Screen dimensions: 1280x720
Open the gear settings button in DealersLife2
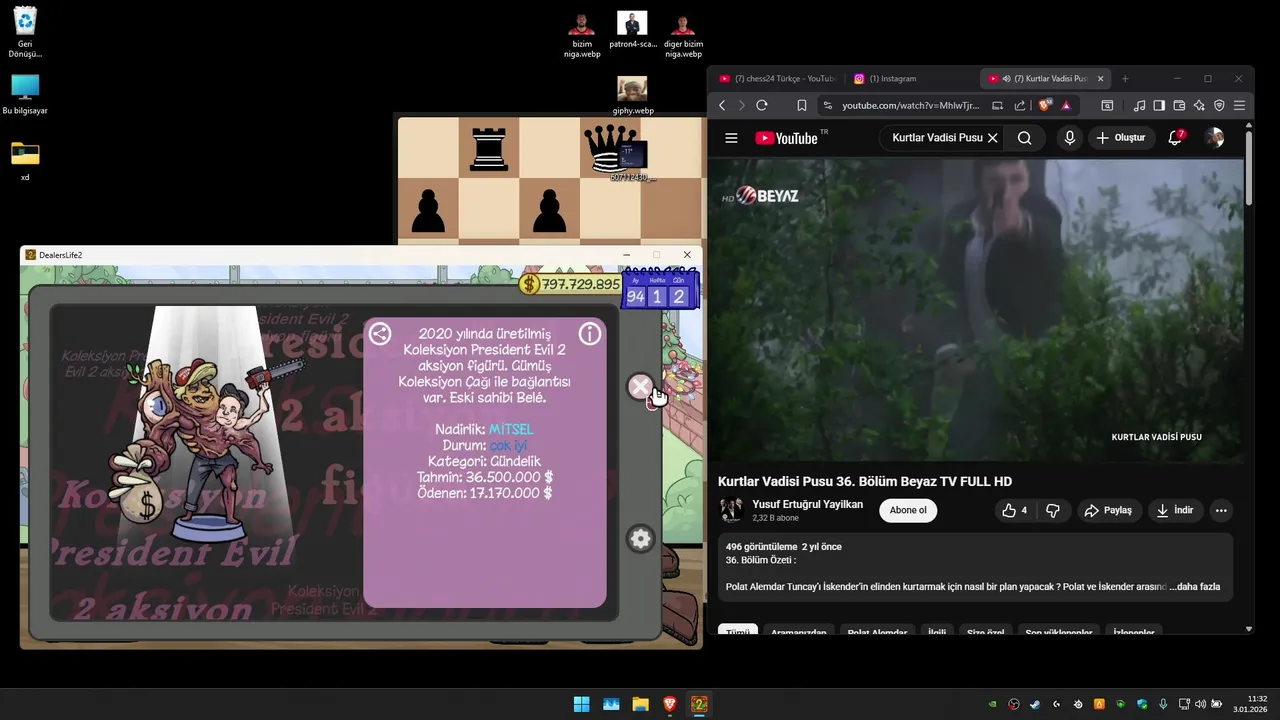pyautogui.click(x=640, y=539)
